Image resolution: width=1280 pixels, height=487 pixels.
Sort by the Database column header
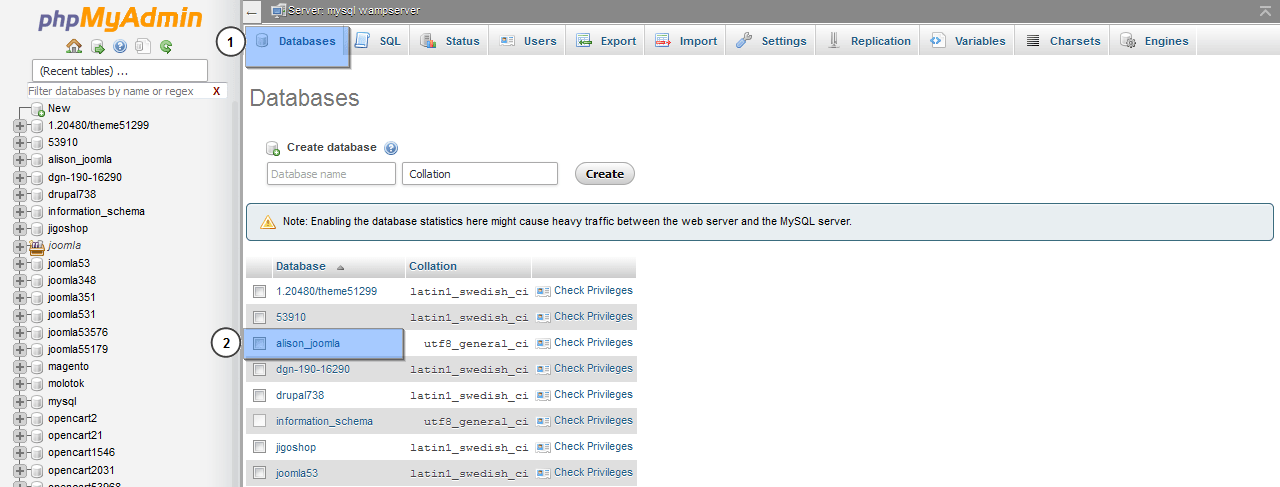(x=301, y=266)
